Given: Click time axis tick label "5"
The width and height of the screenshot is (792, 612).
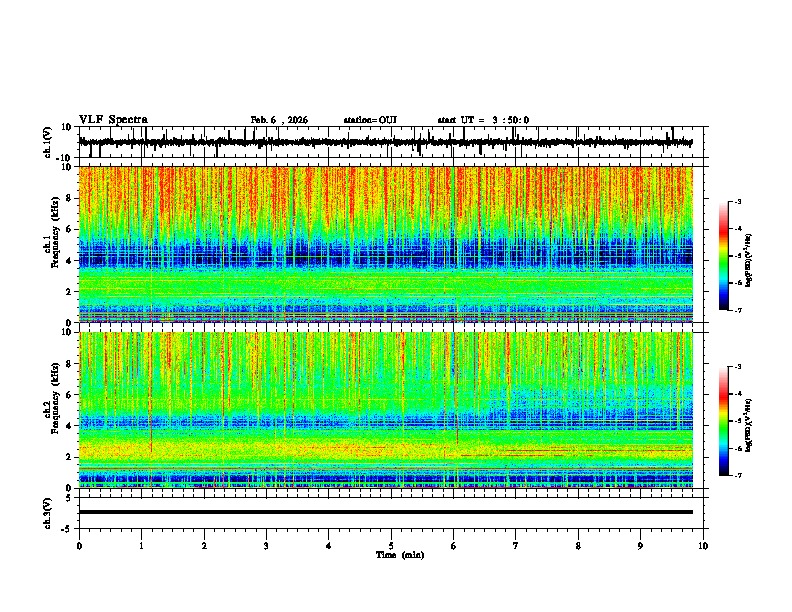Looking at the screenshot, I should [391, 546].
